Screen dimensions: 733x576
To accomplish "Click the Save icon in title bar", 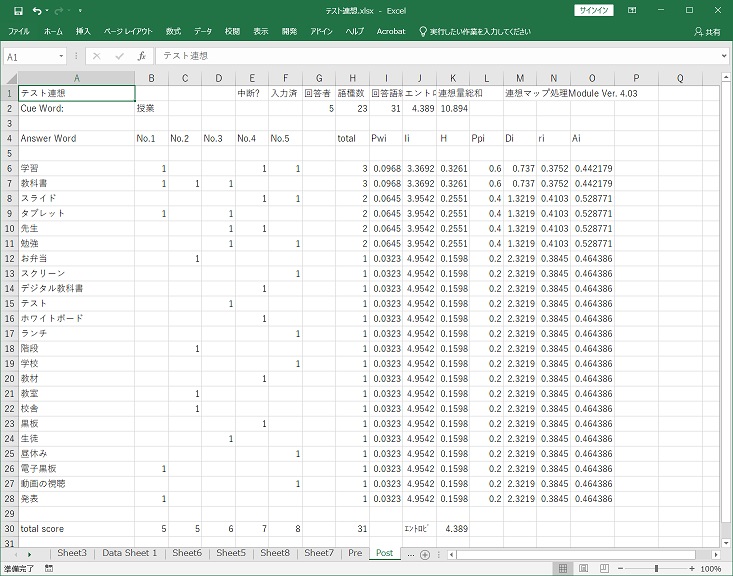I will click(x=18, y=10).
